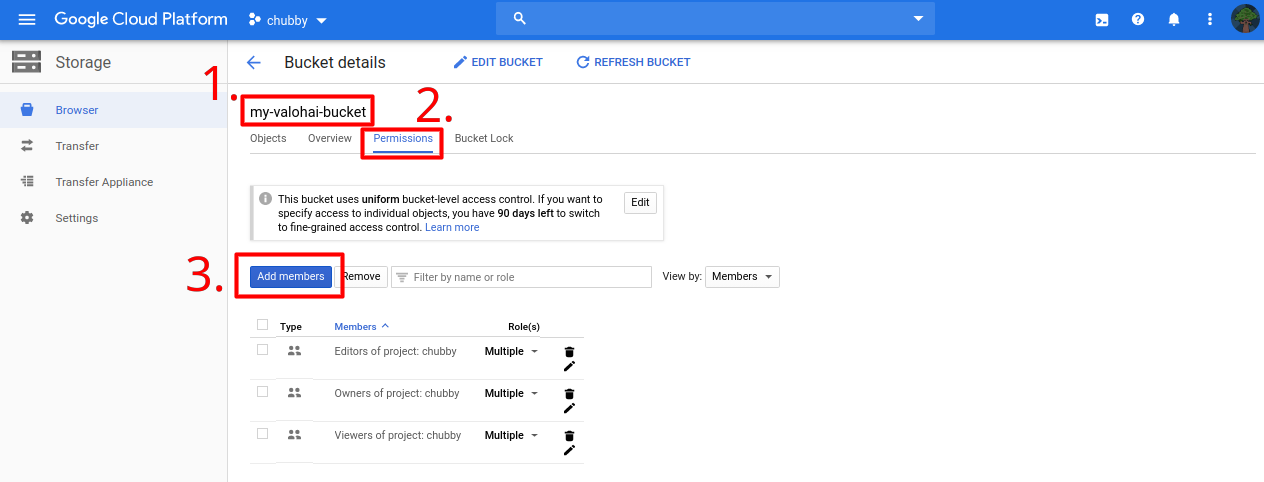Click the Edit access control button
This screenshot has width=1264, height=482.
641,202
